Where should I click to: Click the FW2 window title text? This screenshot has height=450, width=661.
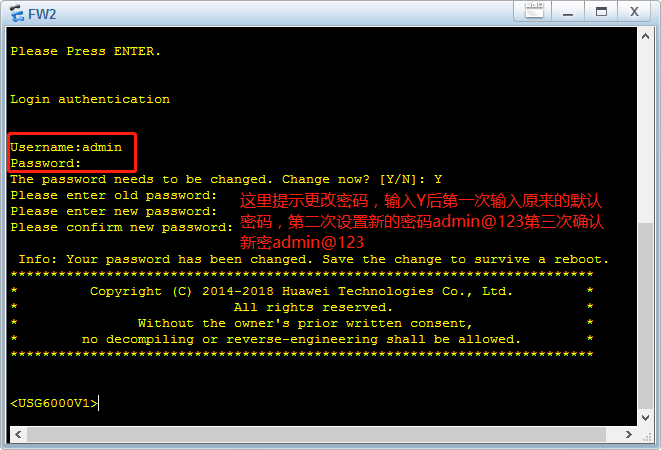(42, 14)
